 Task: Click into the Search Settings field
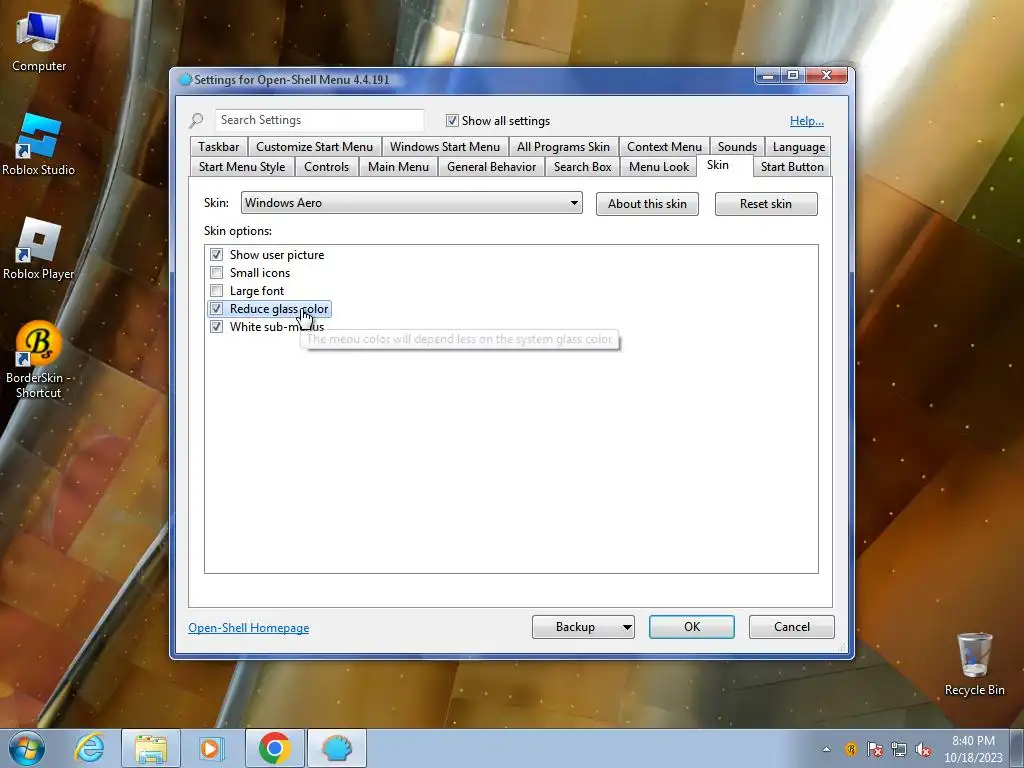319,120
